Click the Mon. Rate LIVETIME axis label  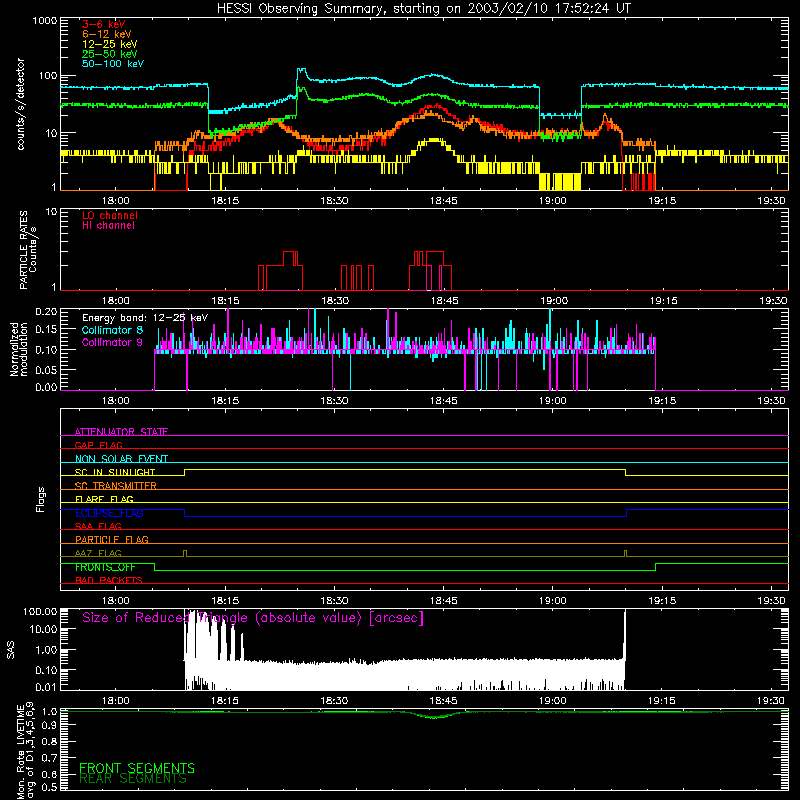pyautogui.click(x=25, y=751)
